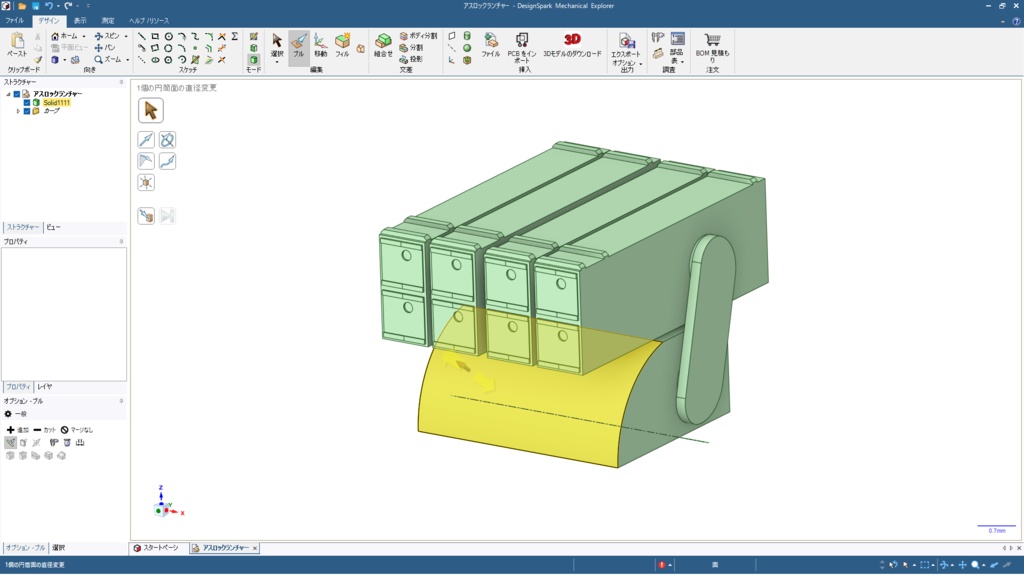Select the プル (Pull) tool in the ribbon
Screen dimensions: 1024x576
(298, 46)
